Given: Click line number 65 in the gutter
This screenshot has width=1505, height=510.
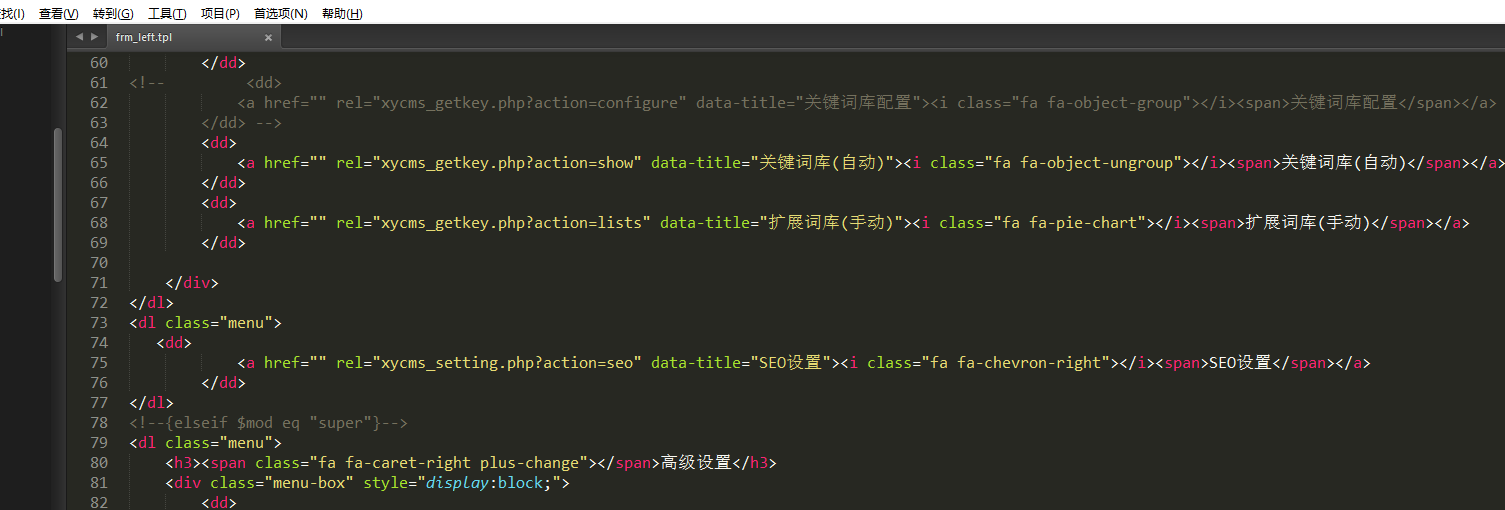Looking at the screenshot, I should 98,163.
